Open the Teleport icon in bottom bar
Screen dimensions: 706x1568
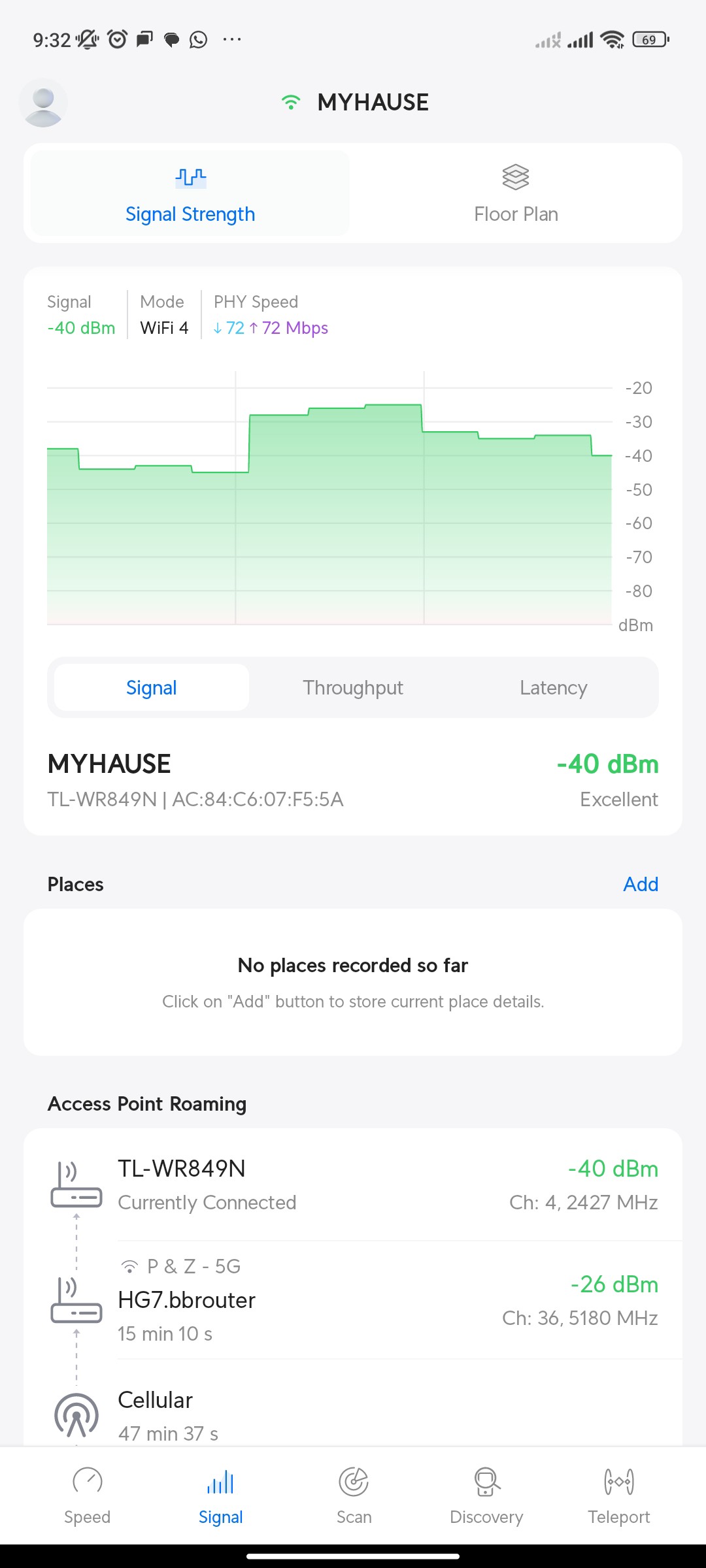(x=618, y=1481)
